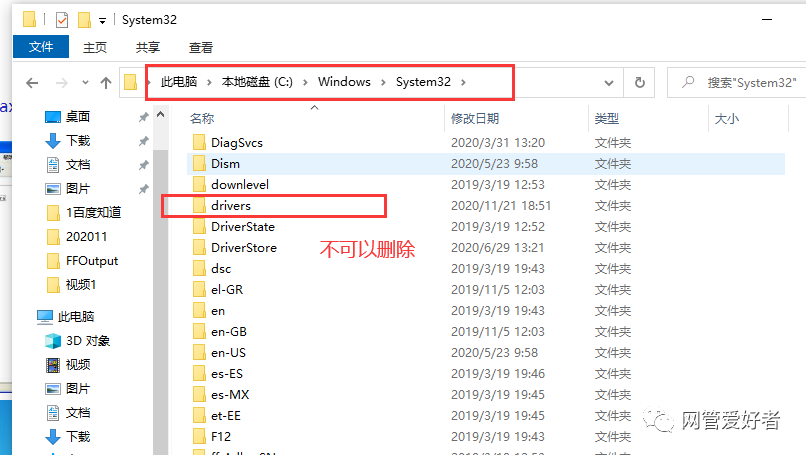Viewport: 806px width, 455px height.
Task: Open 3D 对象 under 此电脑
Action: coord(87,341)
